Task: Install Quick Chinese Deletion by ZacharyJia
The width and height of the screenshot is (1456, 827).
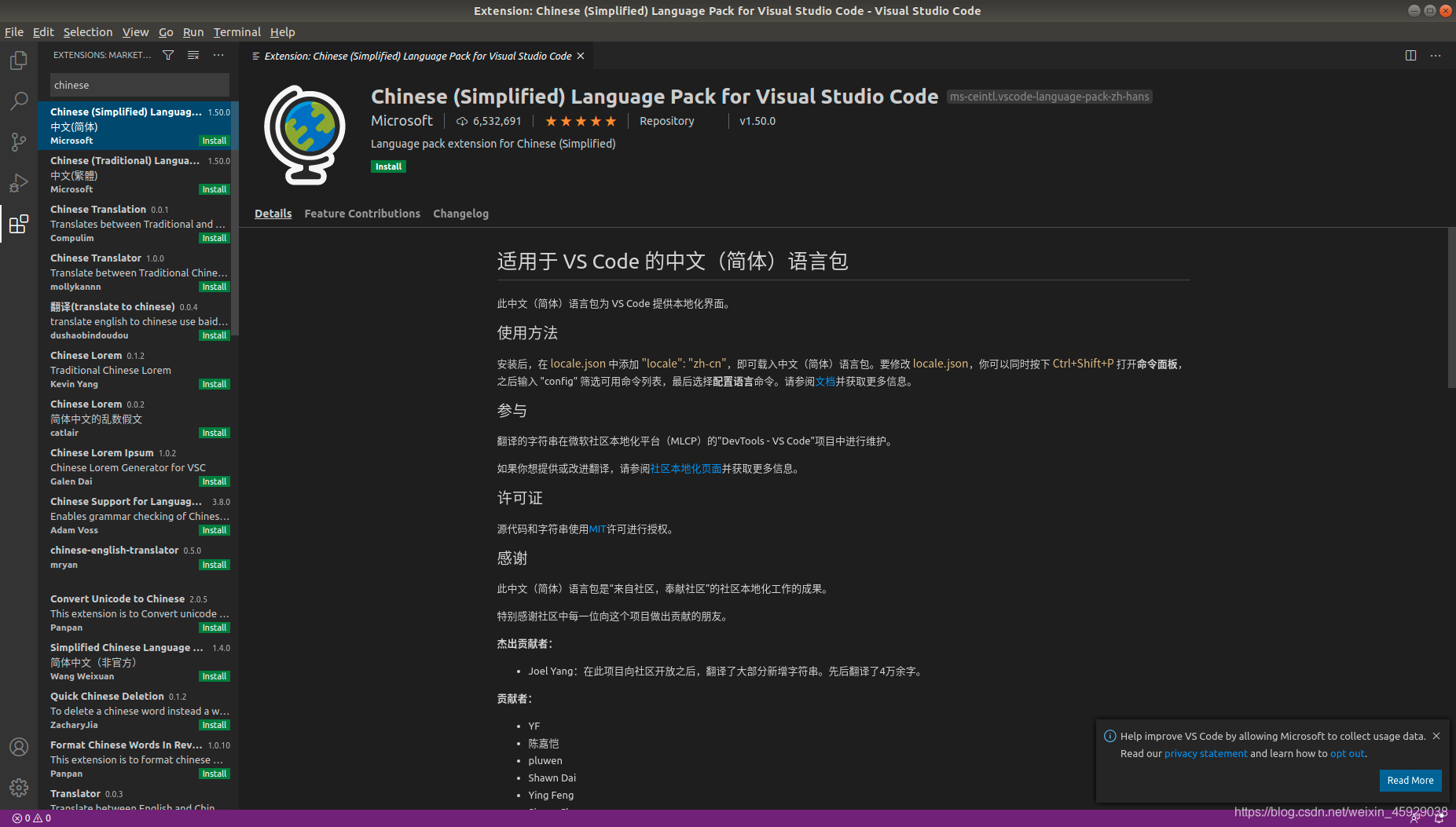Action: (214, 726)
